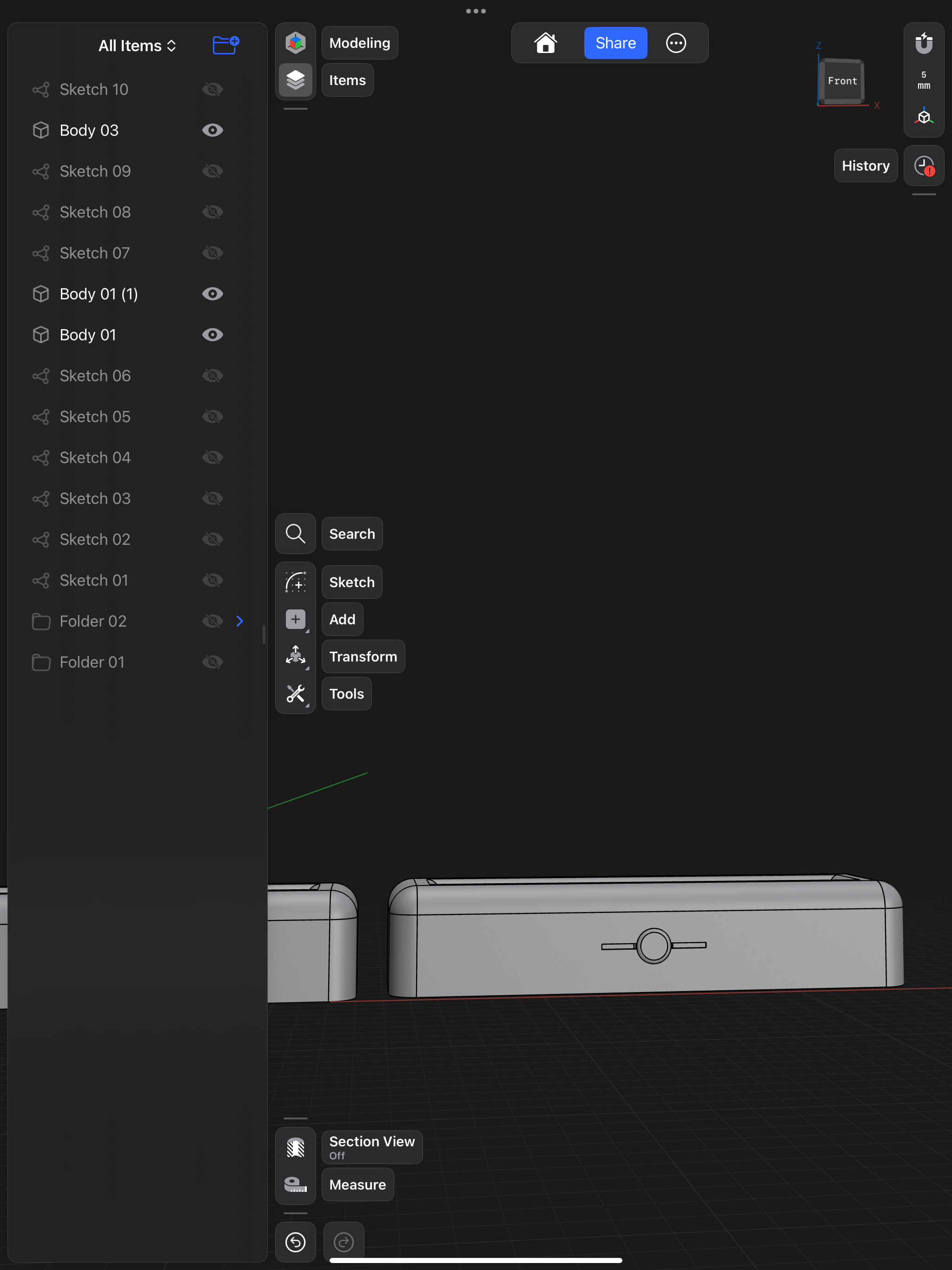Click the Front face of view cube

(x=842, y=81)
